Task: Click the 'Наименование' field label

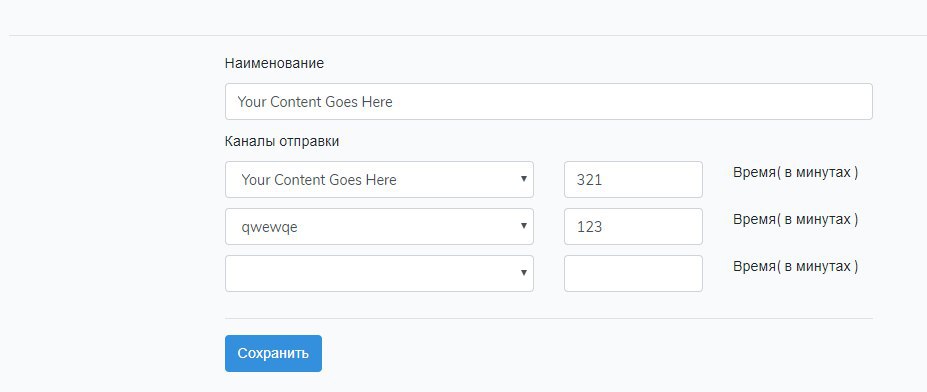Action: [x=274, y=63]
